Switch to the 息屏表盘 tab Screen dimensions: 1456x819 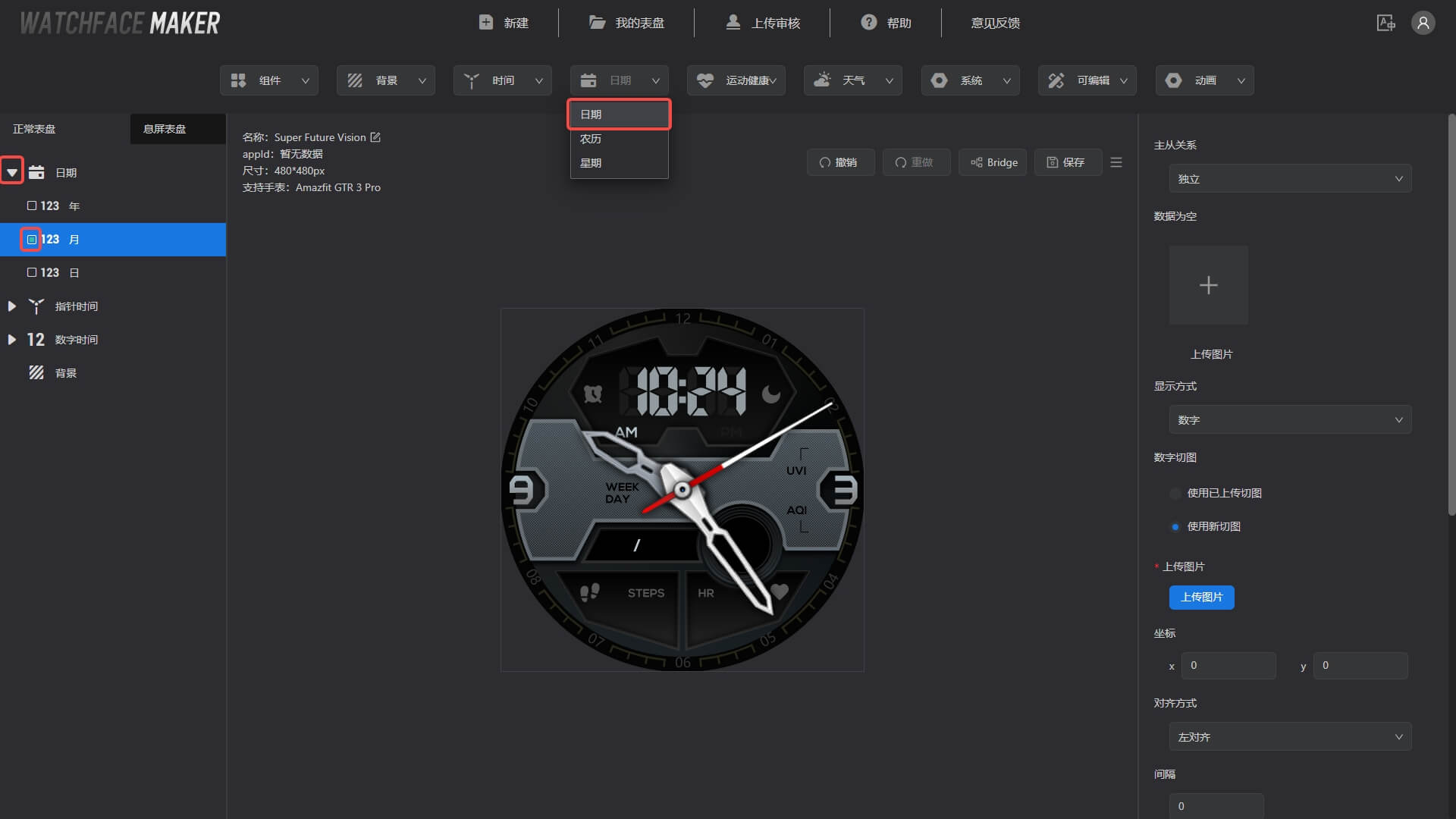tap(165, 129)
